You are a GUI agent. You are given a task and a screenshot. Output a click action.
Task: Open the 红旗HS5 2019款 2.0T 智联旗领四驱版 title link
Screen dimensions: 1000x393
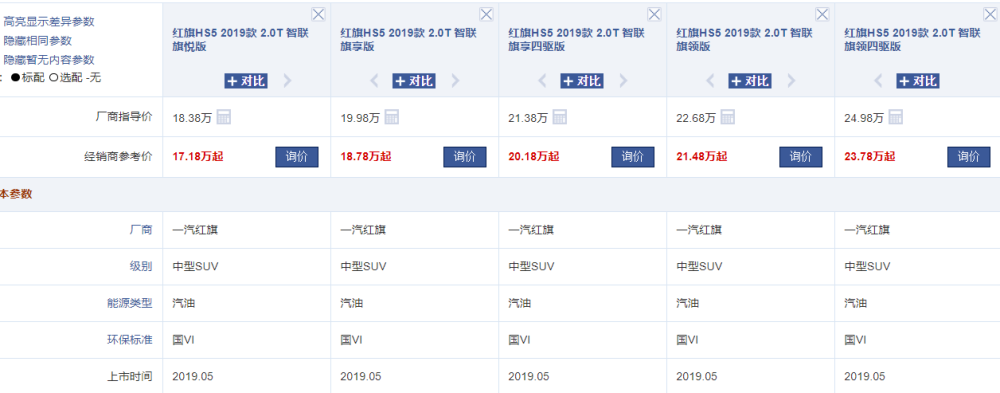(x=913, y=40)
